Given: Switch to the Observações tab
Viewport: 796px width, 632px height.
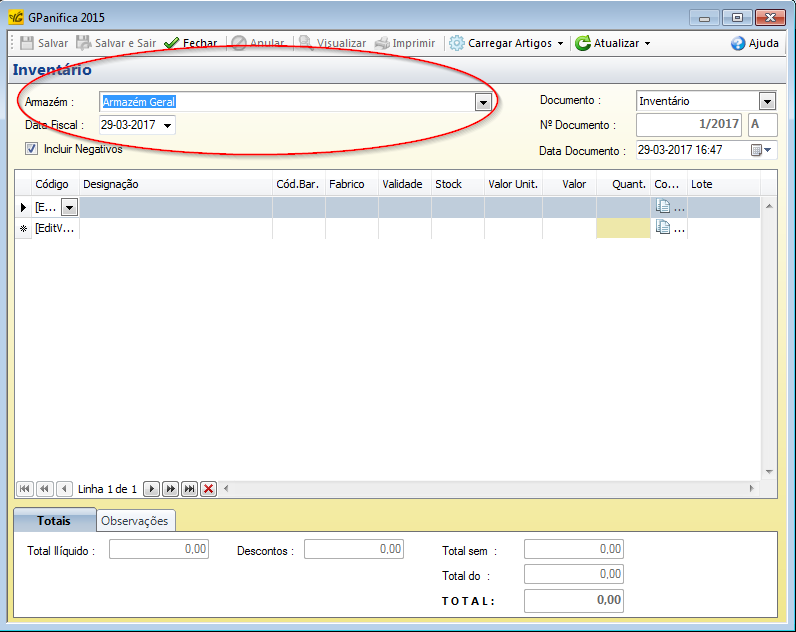Looking at the screenshot, I should [136, 521].
